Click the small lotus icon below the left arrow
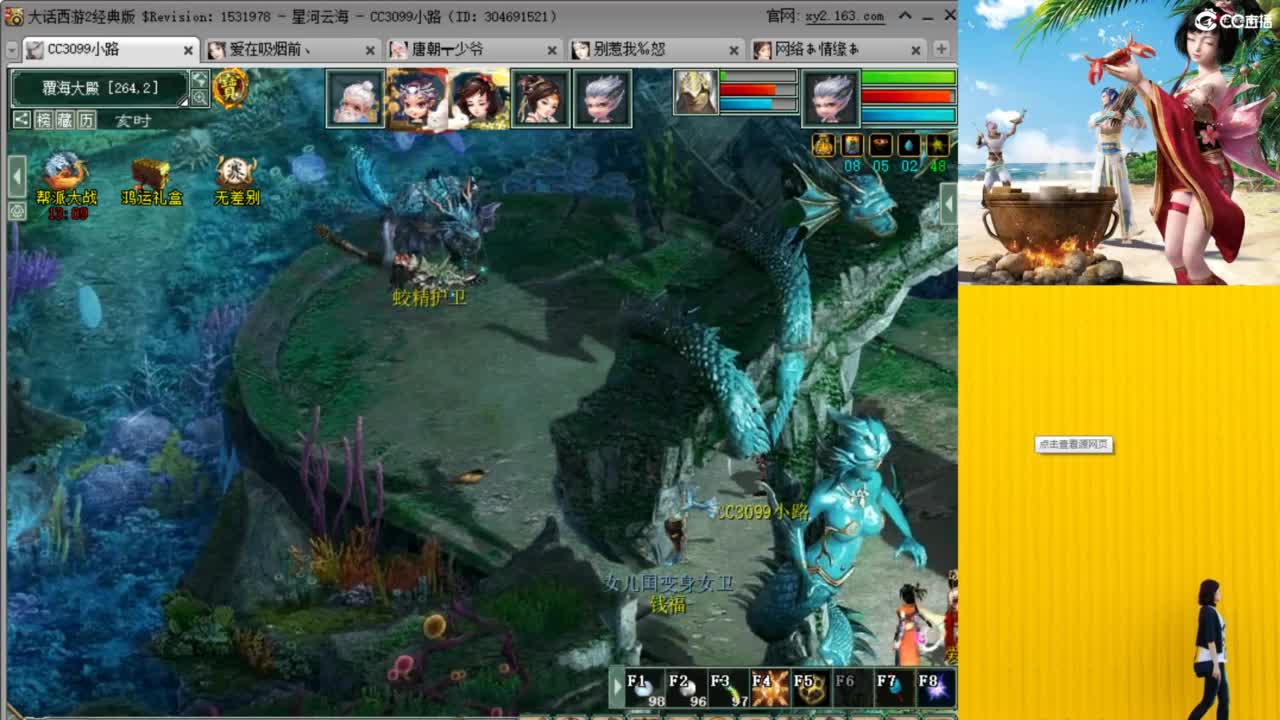1280x720 pixels. (17, 211)
